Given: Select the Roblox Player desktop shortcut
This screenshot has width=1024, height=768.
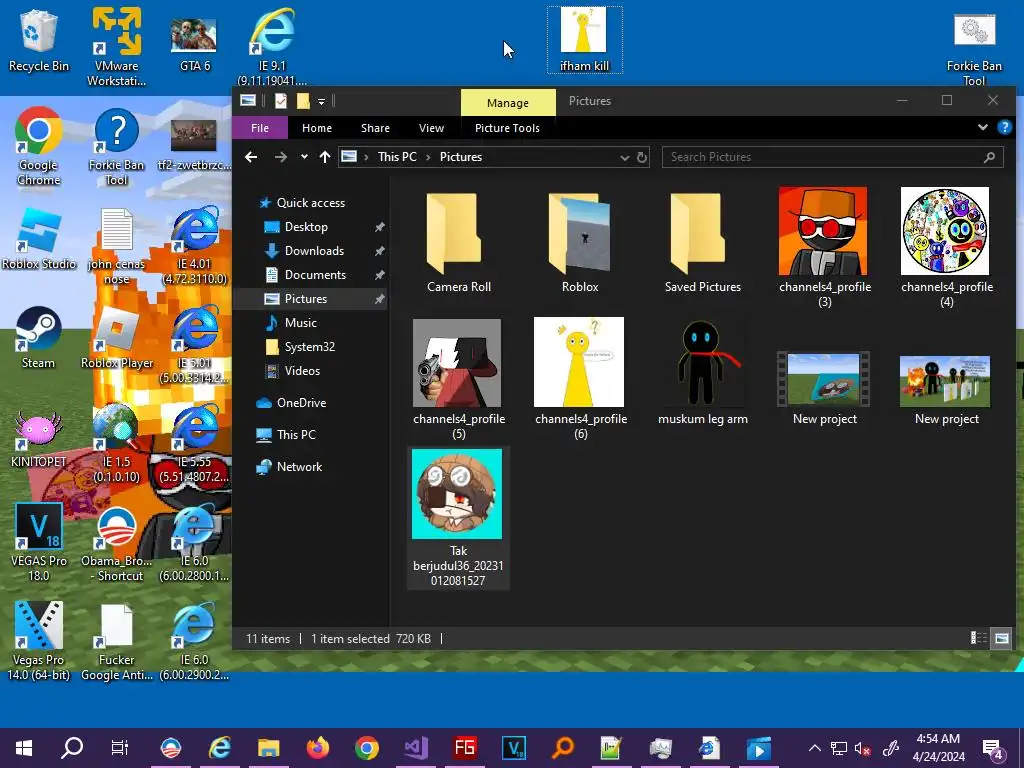Looking at the screenshot, I should (x=116, y=338).
